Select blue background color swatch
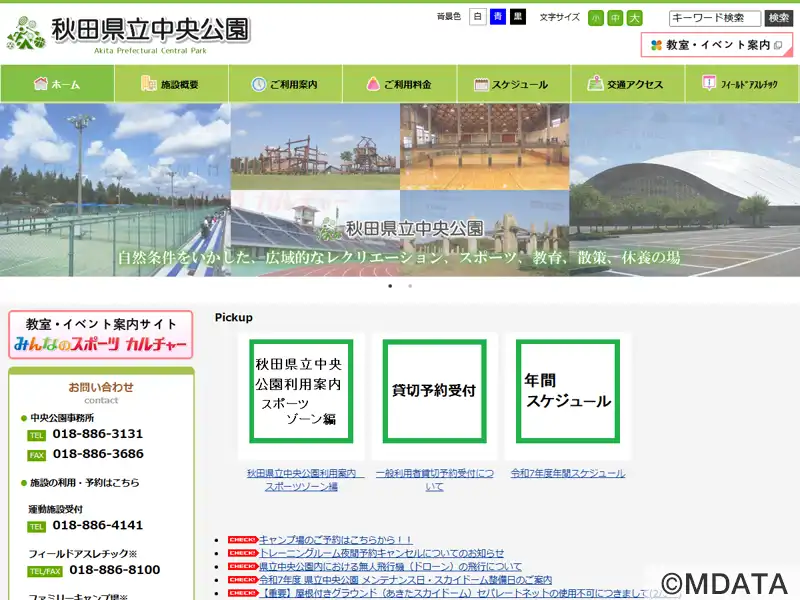The image size is (800, 600). (x=497, y=17)
